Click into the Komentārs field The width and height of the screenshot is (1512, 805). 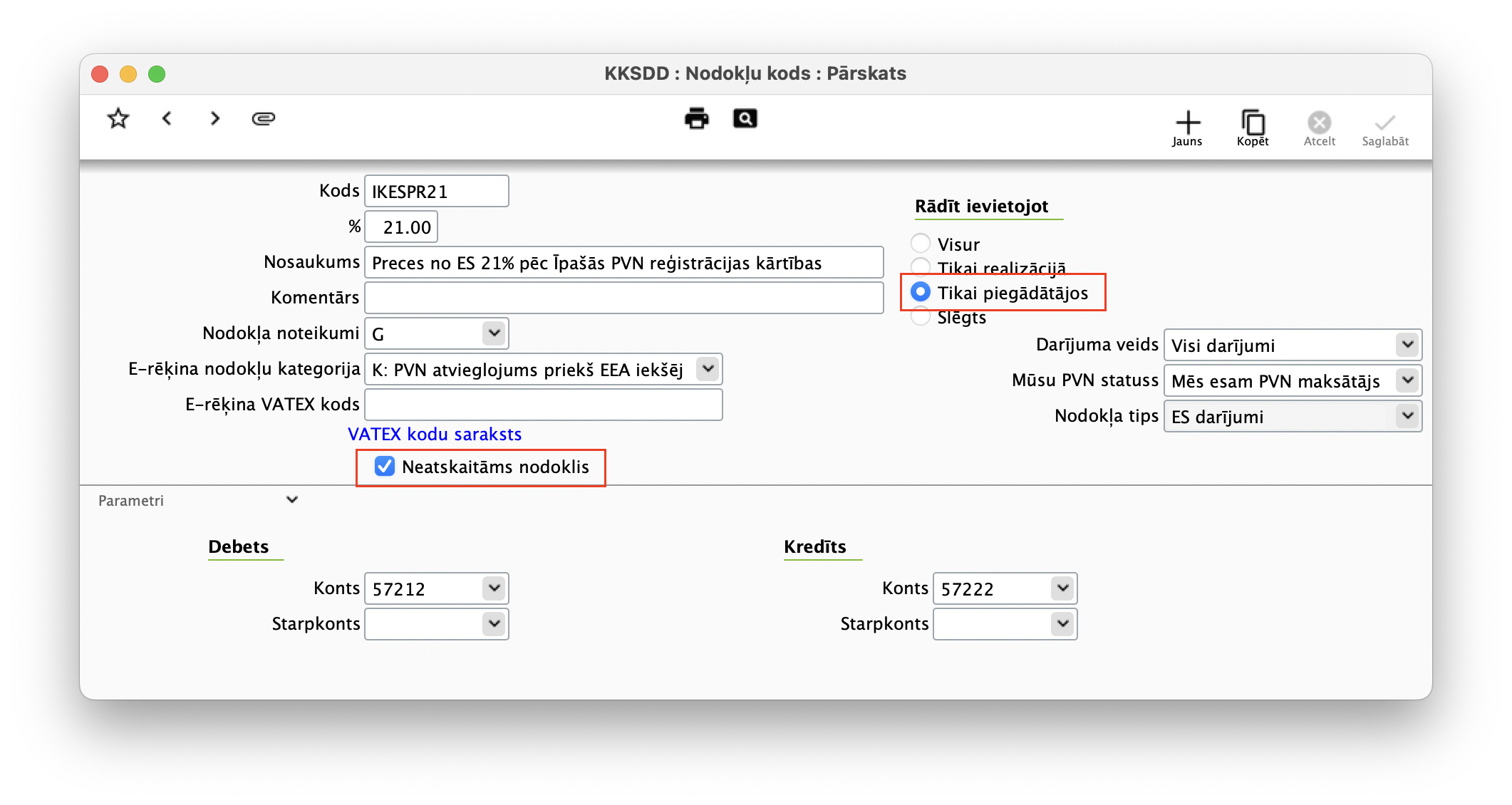pos(623,298)
